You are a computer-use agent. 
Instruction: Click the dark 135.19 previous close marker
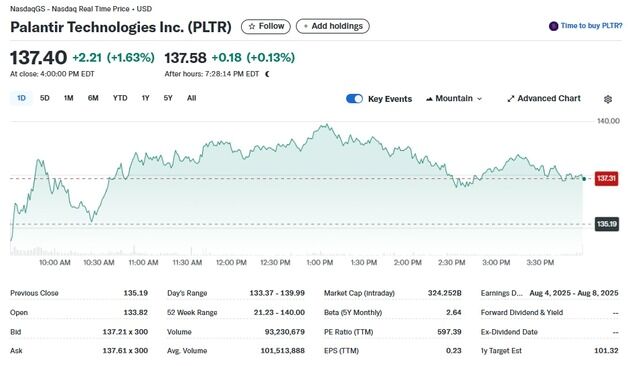click(x=607, y=224)
